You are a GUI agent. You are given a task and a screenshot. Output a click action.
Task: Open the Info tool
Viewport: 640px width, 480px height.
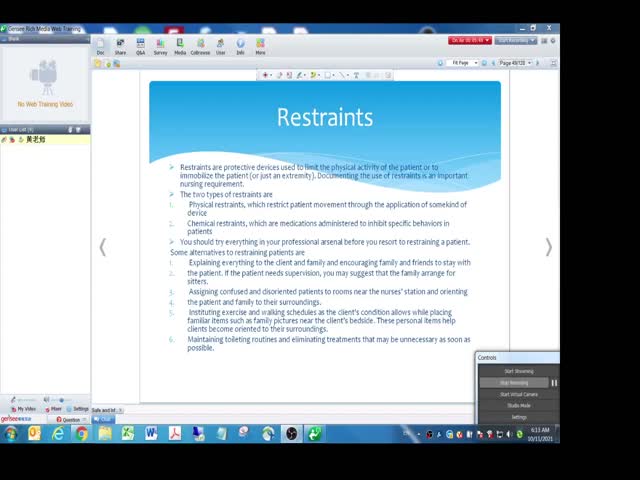[x=240, y=46]
